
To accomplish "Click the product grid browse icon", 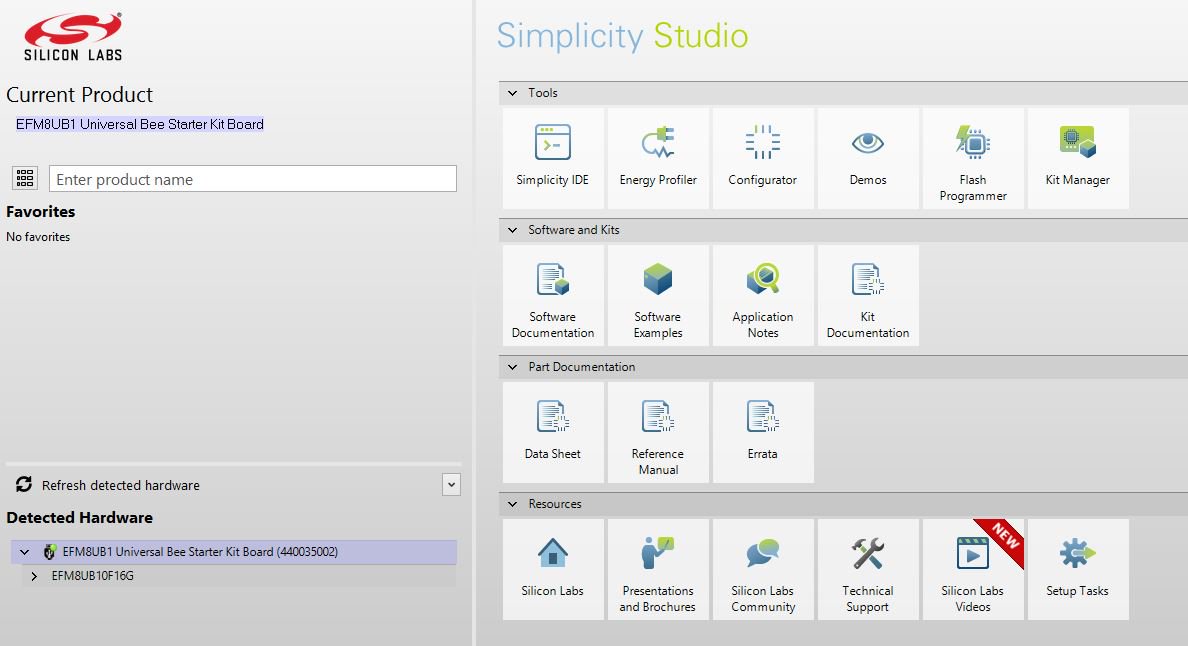I will pos(25,179).
